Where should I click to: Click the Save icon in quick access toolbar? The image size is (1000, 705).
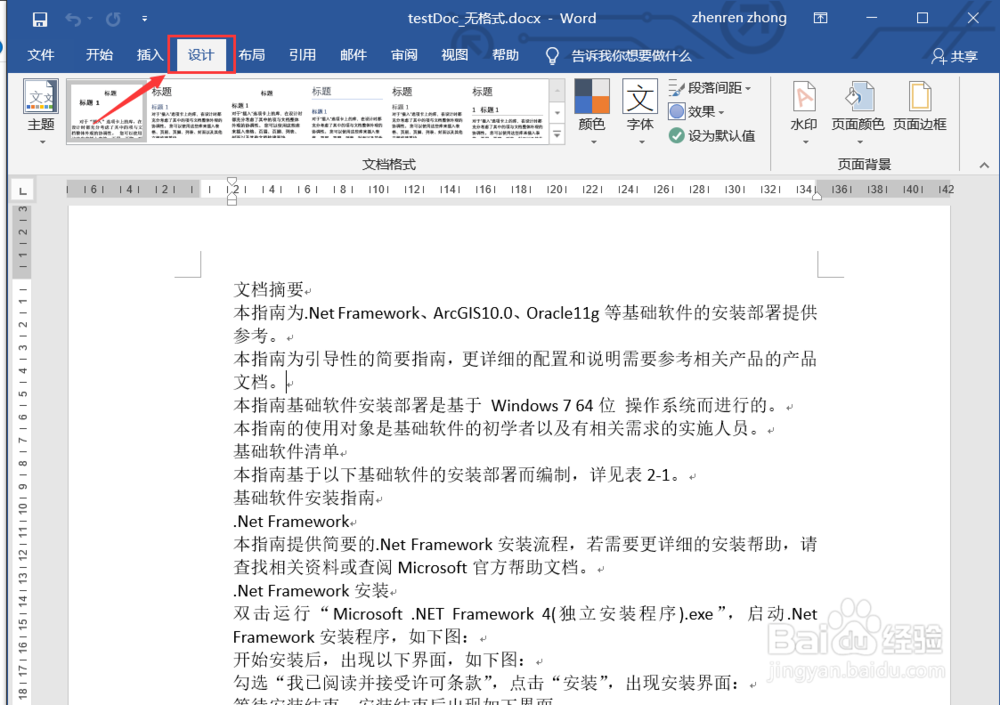pos(40,19)
